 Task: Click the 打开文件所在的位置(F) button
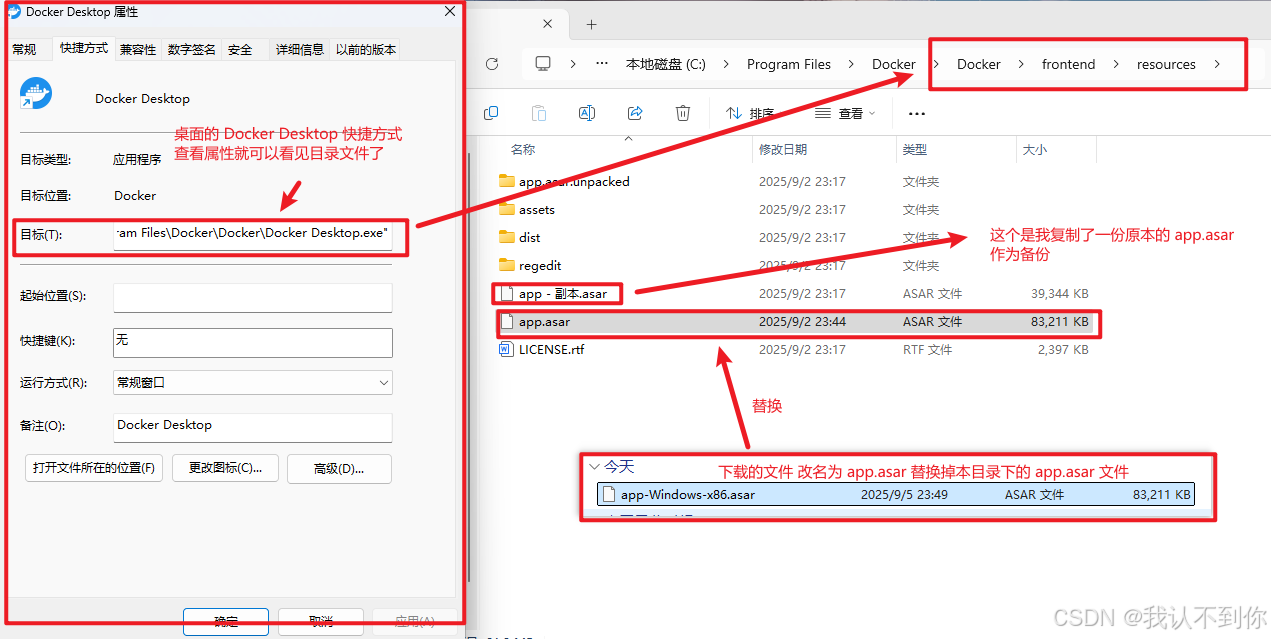point(94,468)
